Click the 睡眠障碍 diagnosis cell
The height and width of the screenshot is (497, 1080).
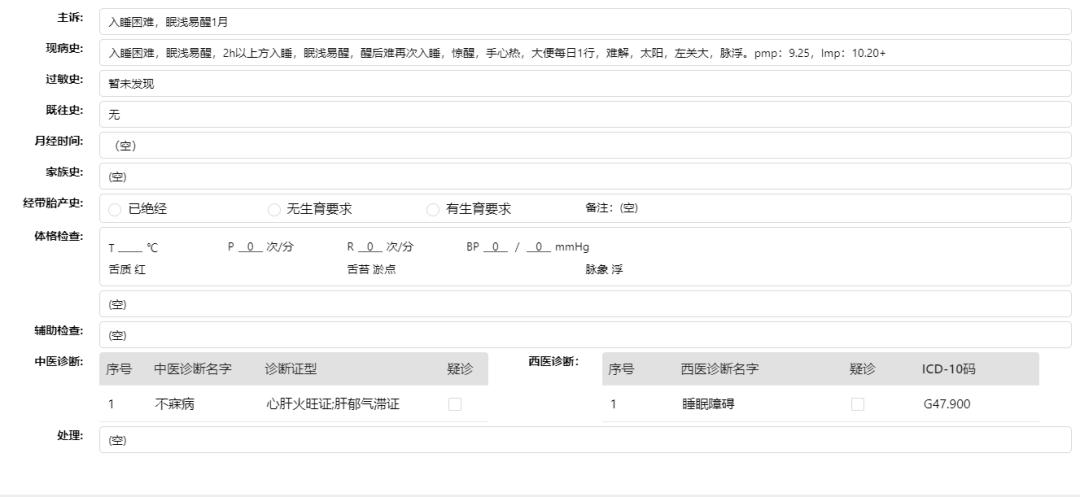(x=708, y=404)
